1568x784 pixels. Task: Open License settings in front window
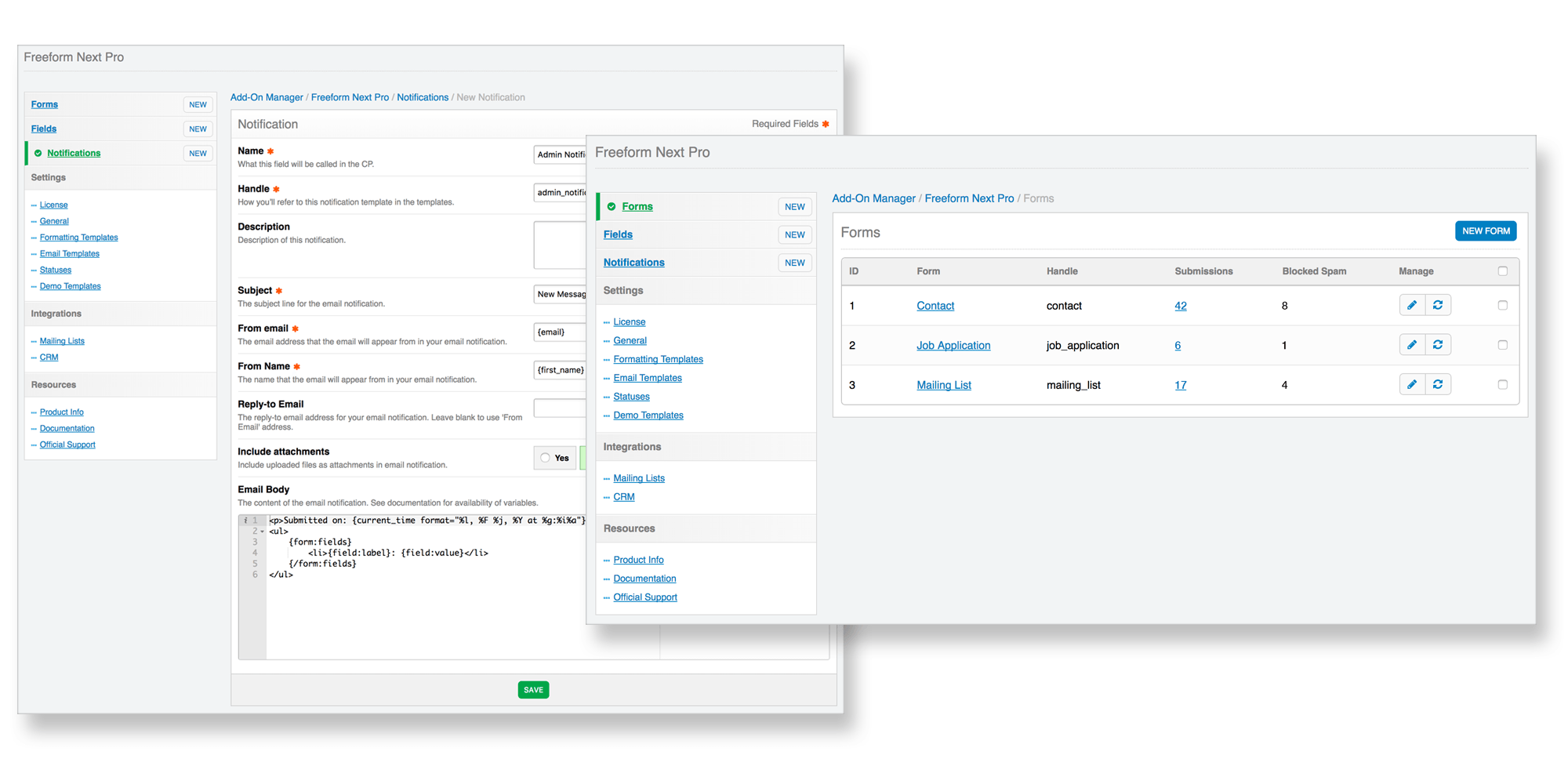click(x=629, y=321)
